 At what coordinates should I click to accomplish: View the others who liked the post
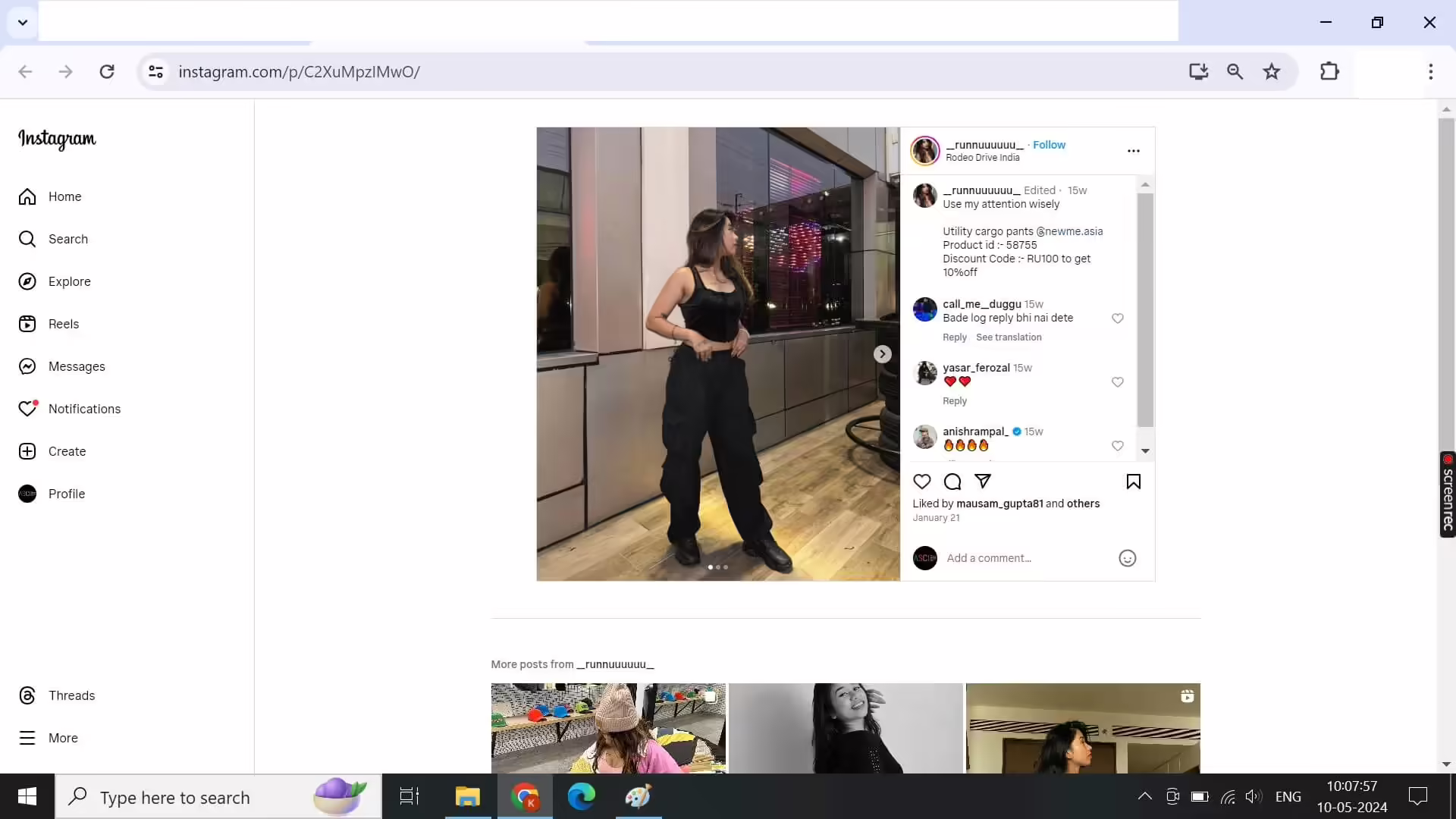pyautogui.click(x=1083, y=504)
